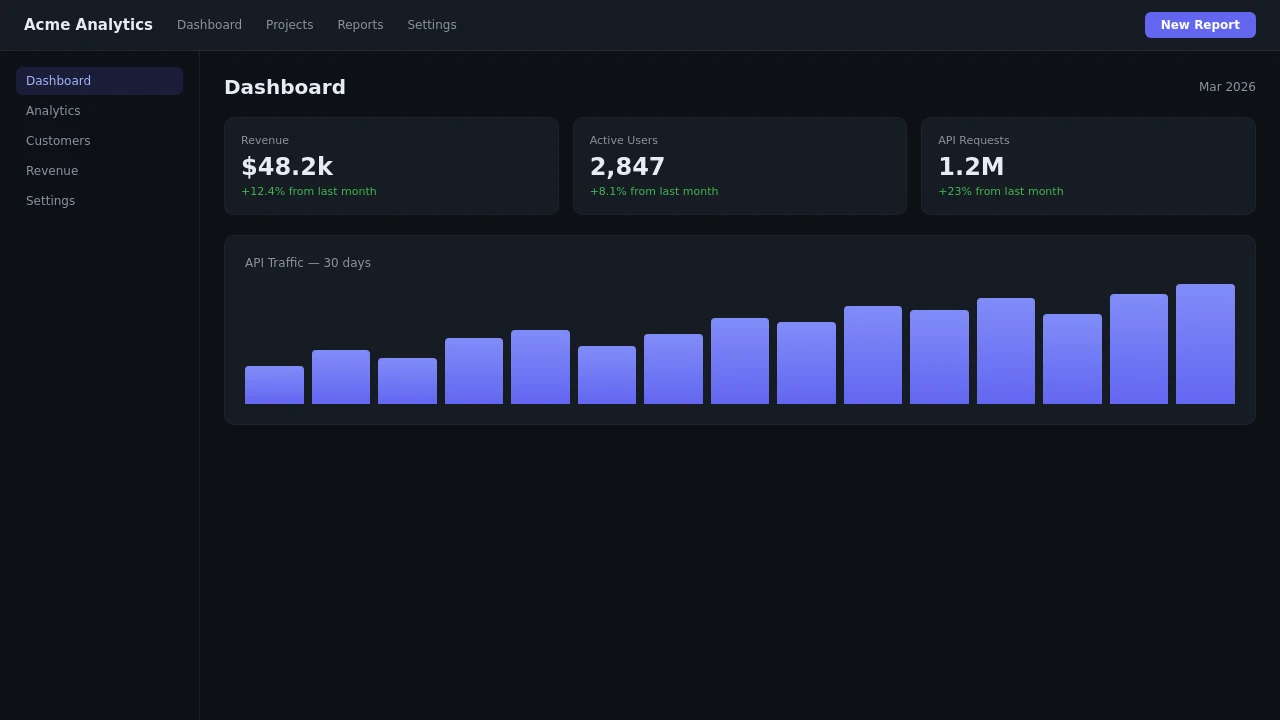This screenshot has height=720, width=1280.
Task: Click the API Requests stat card
Action: tap(1088, 165)
